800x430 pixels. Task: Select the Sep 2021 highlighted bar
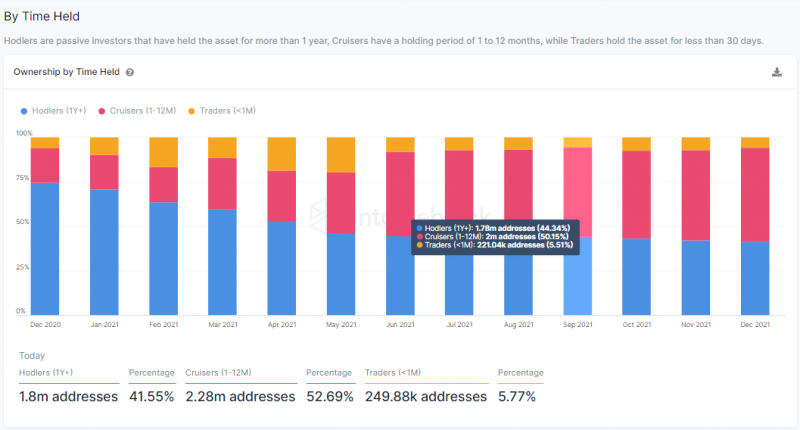(x=578, y=226)
